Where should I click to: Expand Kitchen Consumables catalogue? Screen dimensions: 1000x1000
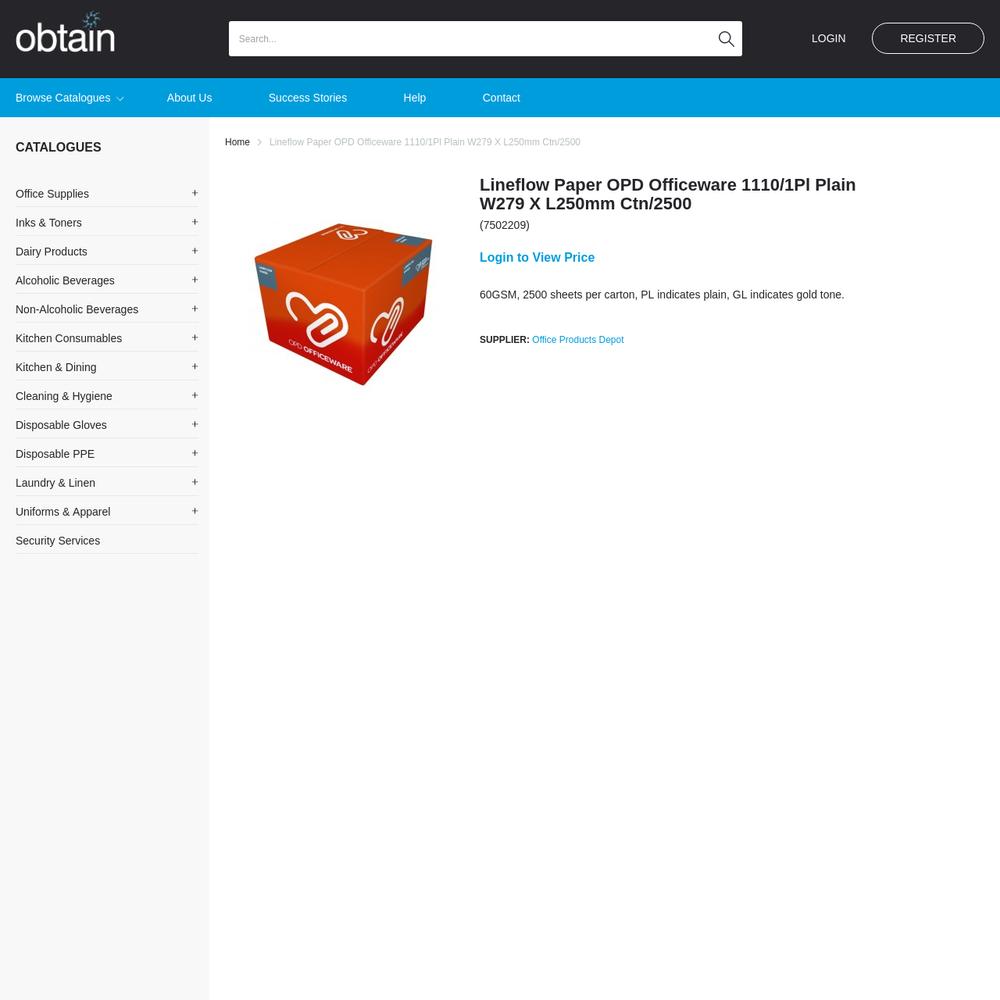coord(195,338)
